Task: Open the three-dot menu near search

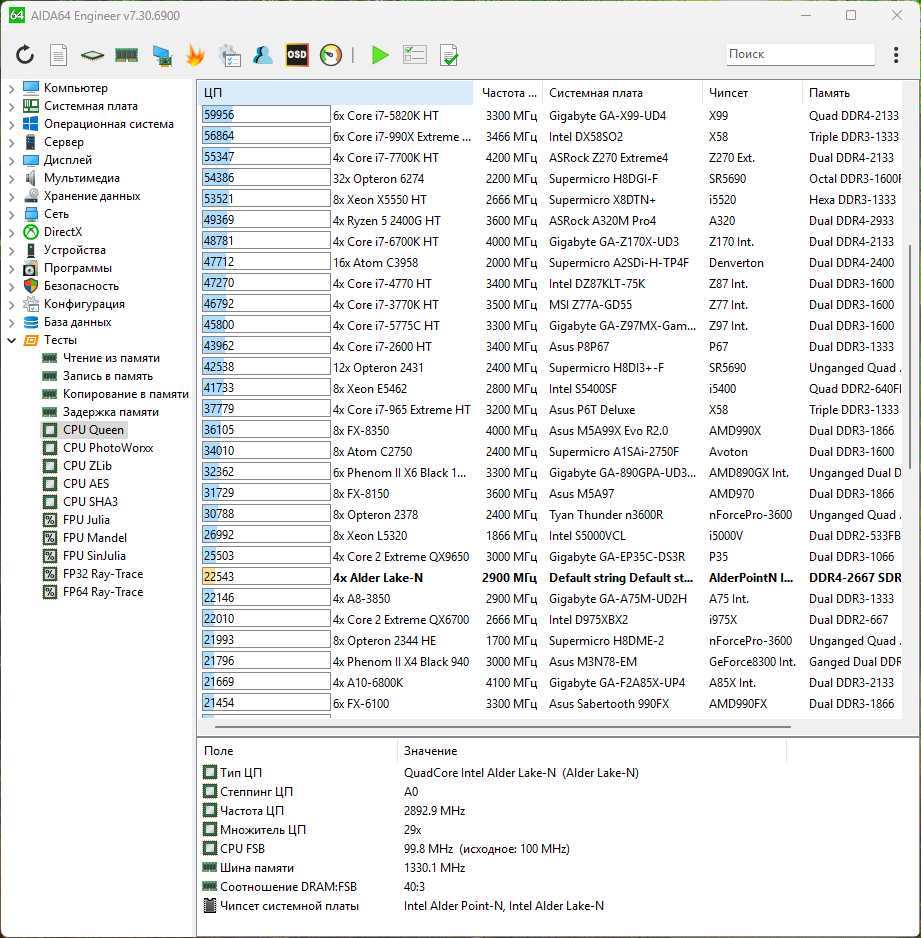Action: (x=895, y=55)
